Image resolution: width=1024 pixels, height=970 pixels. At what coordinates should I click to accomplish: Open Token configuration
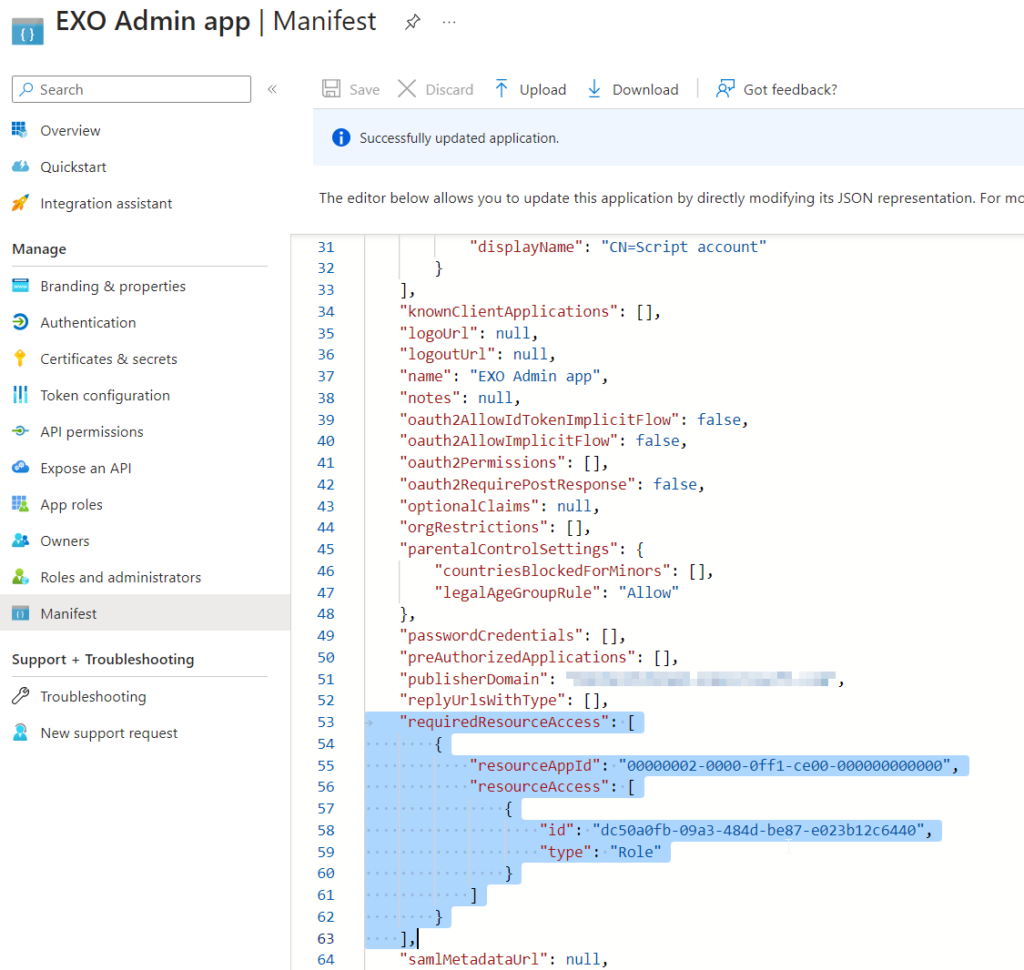coord(104,395)
